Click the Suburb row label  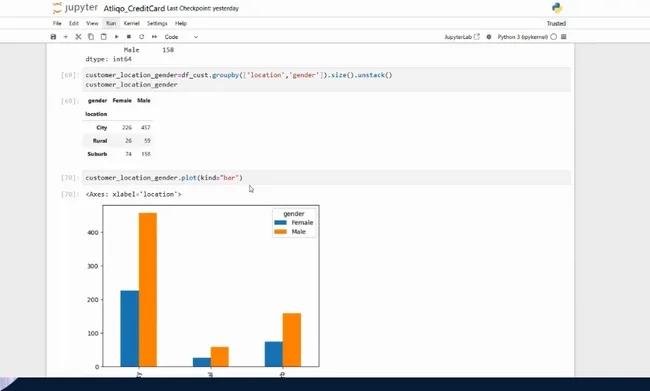[97, 154]
